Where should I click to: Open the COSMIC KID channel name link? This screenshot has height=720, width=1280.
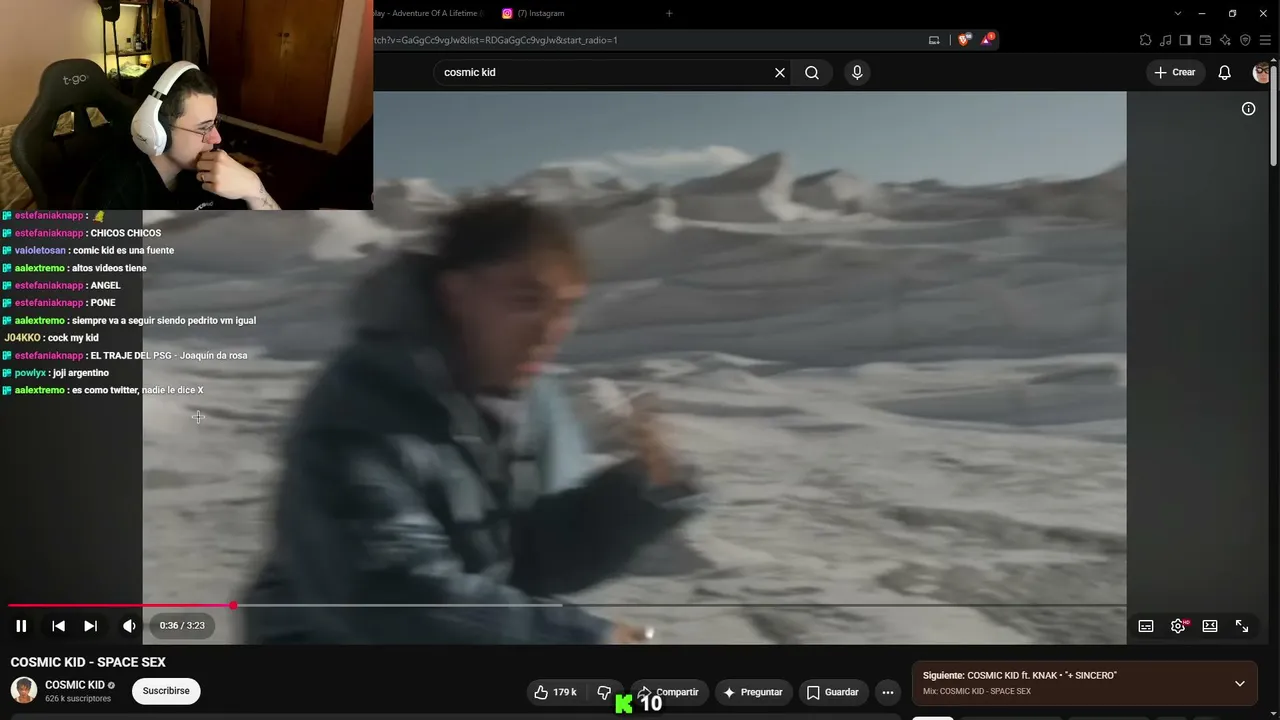coord(74,685)
